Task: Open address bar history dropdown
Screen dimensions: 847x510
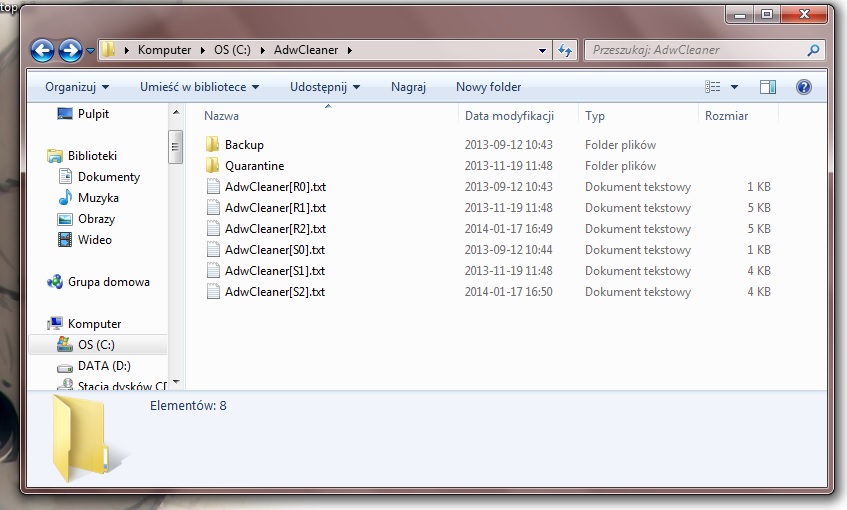Action: coord(542,50)
